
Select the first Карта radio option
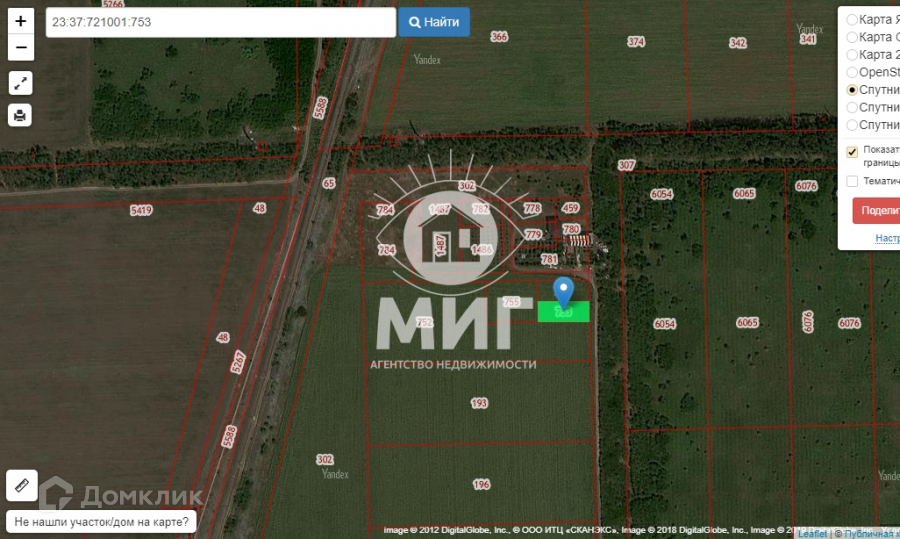pos(852,20)
